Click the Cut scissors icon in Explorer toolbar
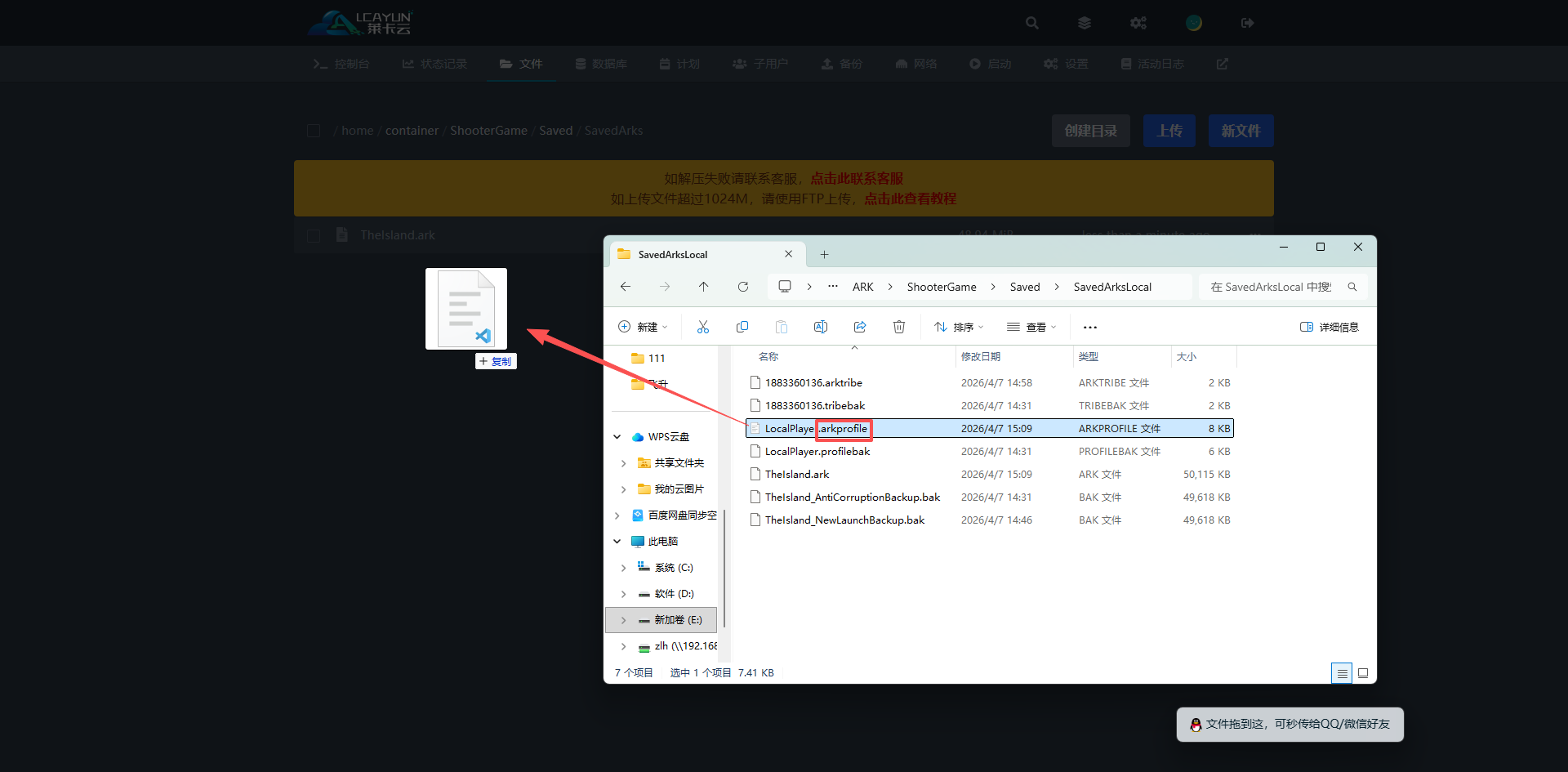This screenshot has width=1568, height=772. 702,327
